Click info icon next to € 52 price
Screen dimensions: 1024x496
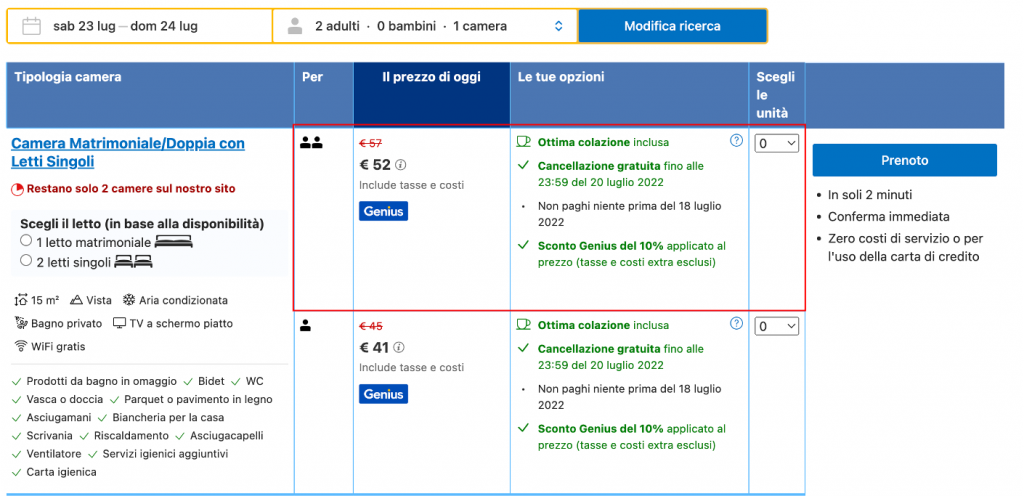pyautogui.click(x=400, y=166)
